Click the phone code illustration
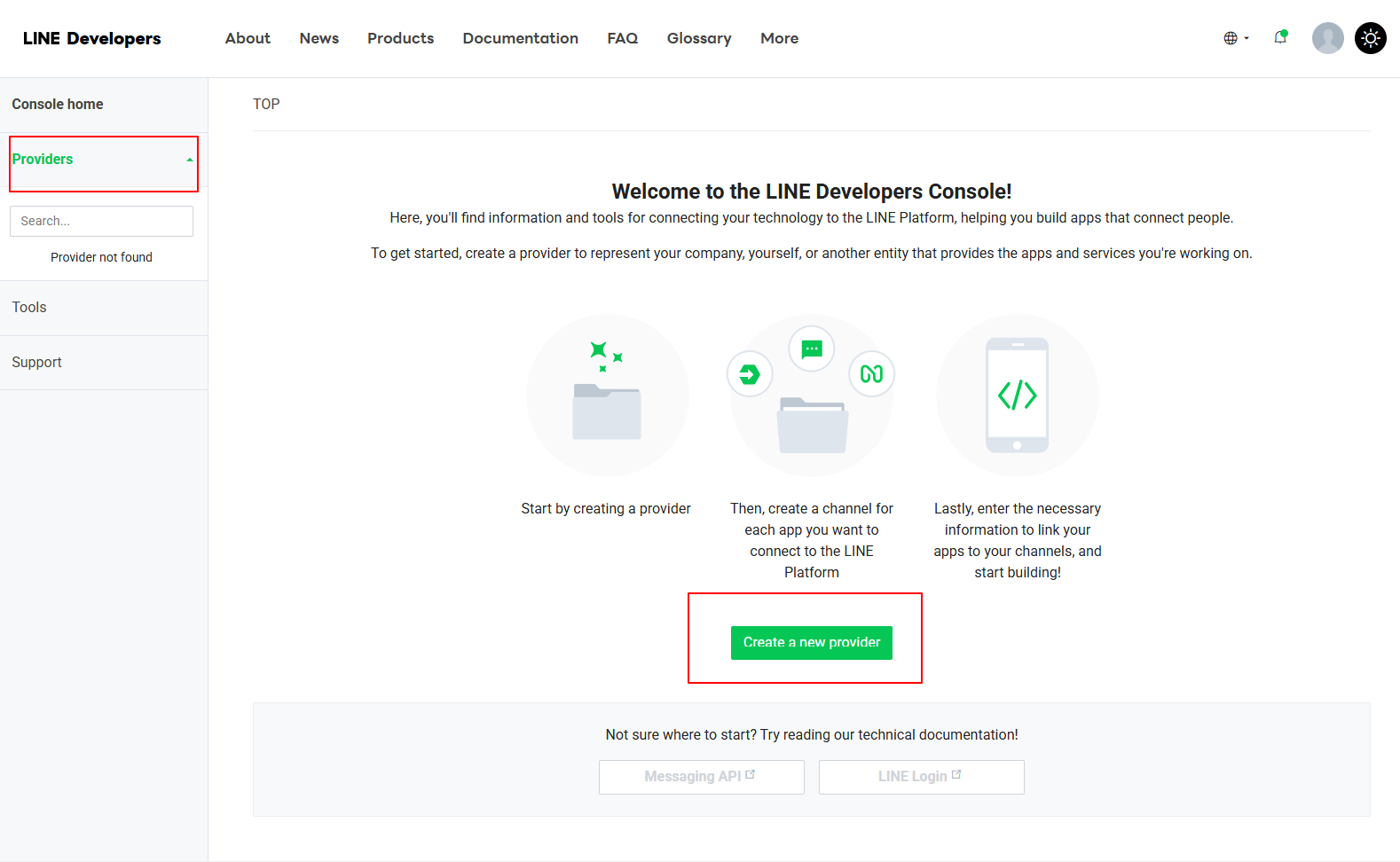 point(1017,396)
